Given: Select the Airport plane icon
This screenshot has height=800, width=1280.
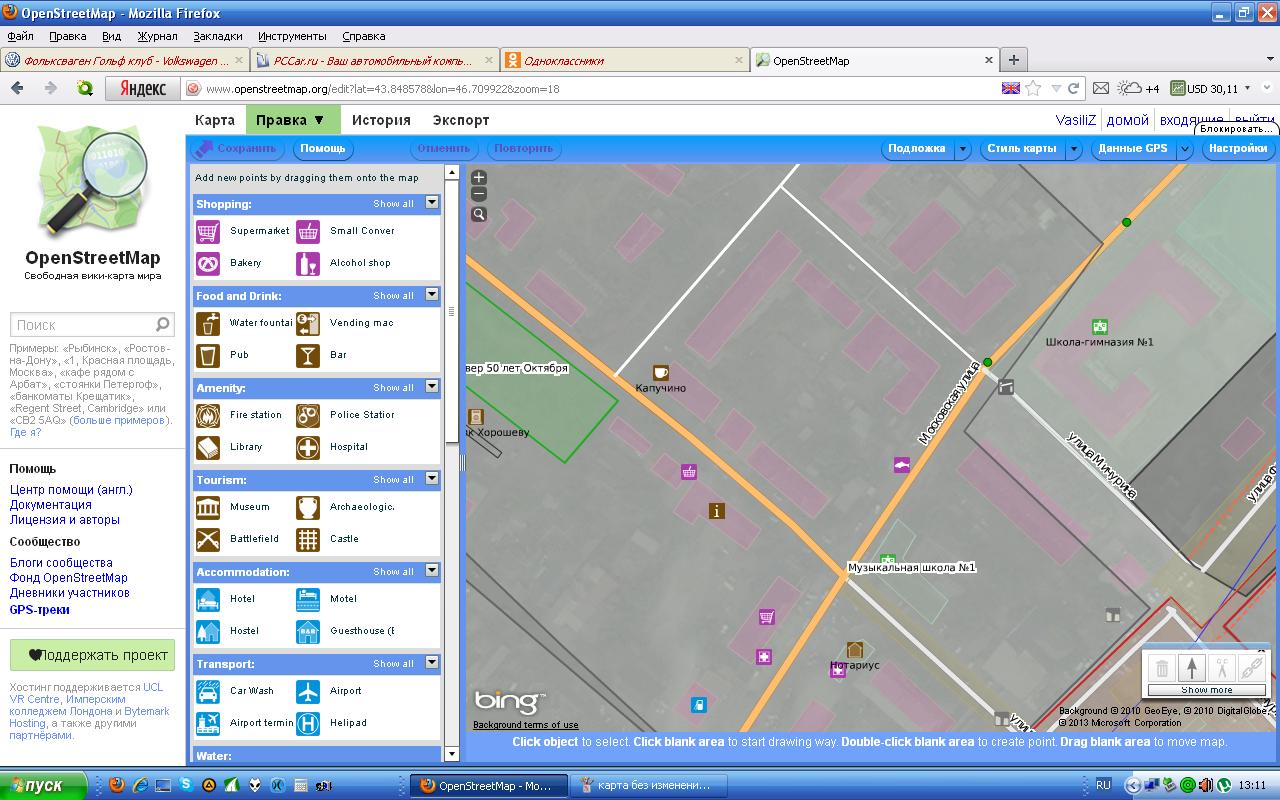Looking at the screenshot, I should coord(308,691).
